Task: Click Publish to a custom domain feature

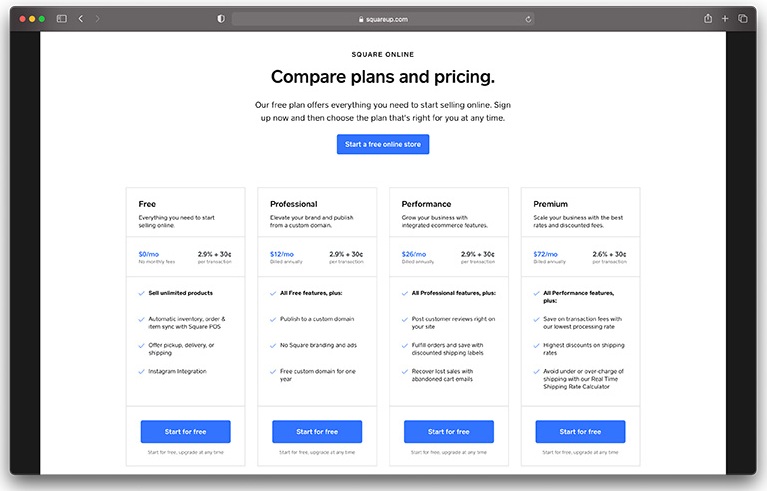Action: tap(317, 319)
